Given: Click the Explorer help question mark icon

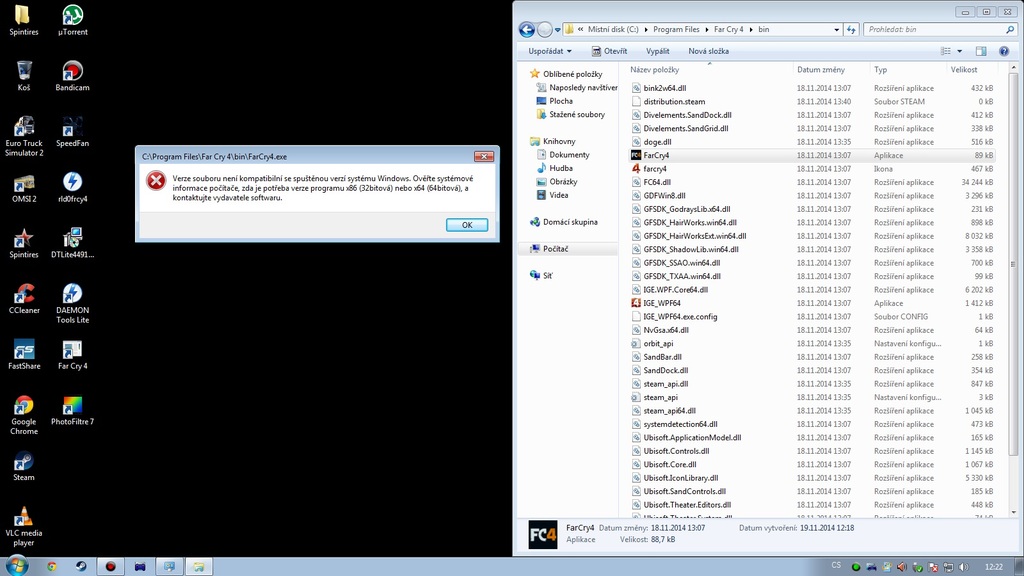Looking at the screenshot, I should pyautogui.click(x=1002, y=51).
